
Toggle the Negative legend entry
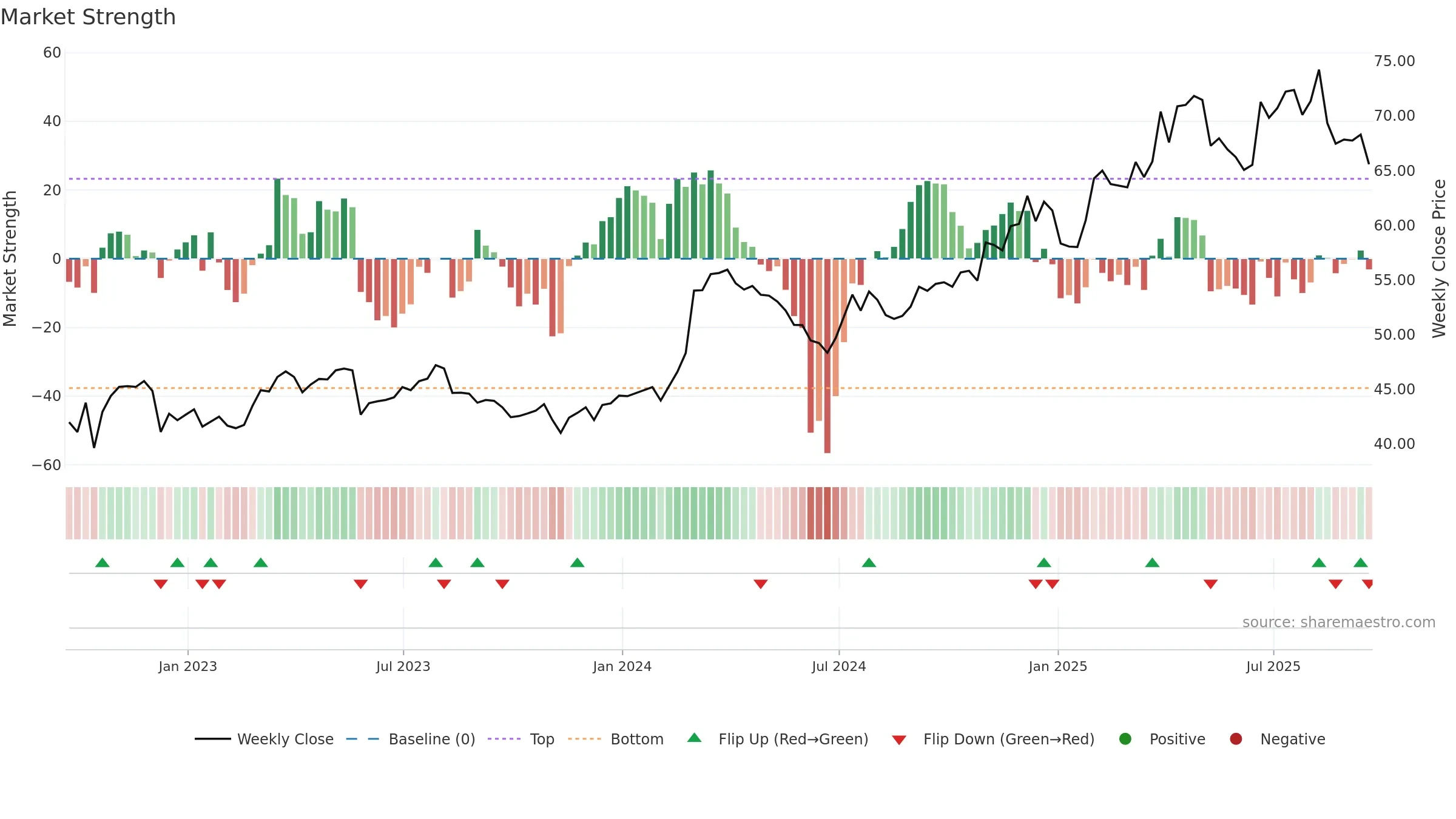point(1277,739)
